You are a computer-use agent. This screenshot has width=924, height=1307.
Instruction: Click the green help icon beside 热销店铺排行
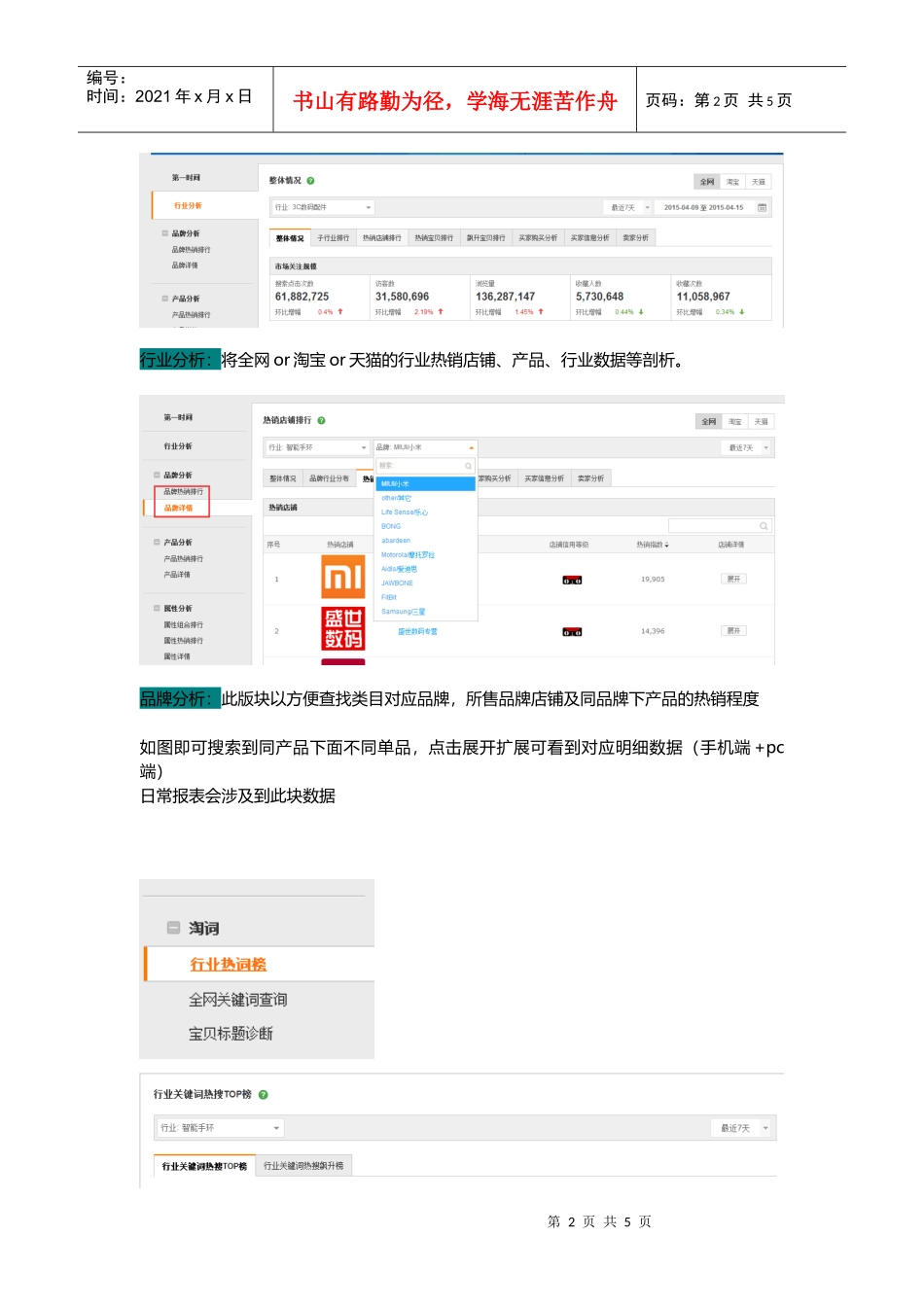(321, 421)
